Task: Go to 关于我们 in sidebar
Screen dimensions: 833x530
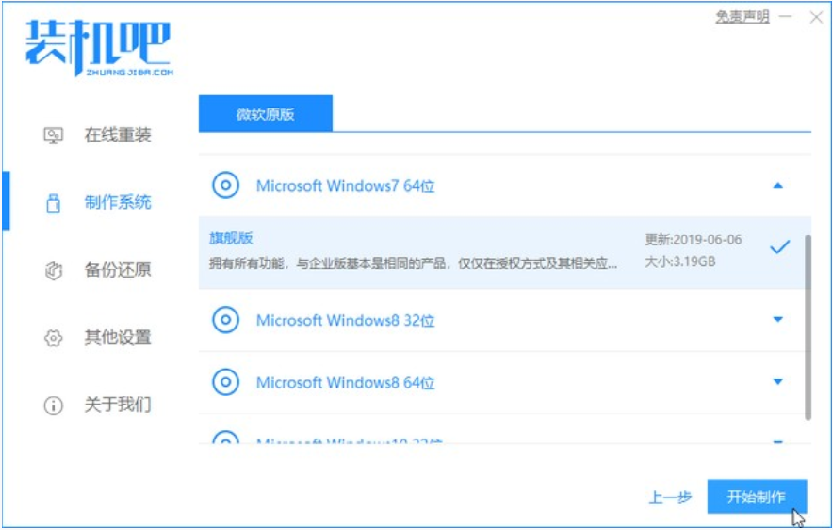Action: 118,405
